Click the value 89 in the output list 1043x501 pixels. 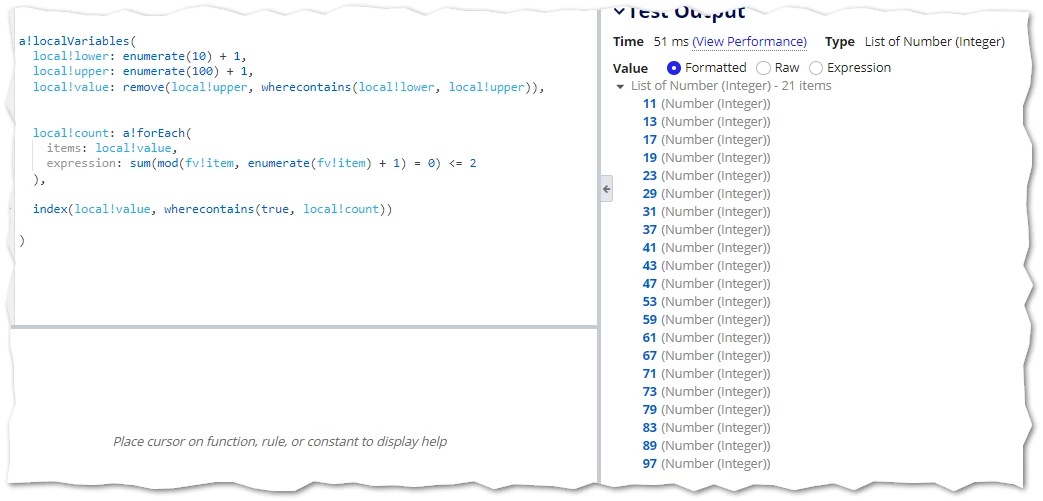click(x=649, y=445)
